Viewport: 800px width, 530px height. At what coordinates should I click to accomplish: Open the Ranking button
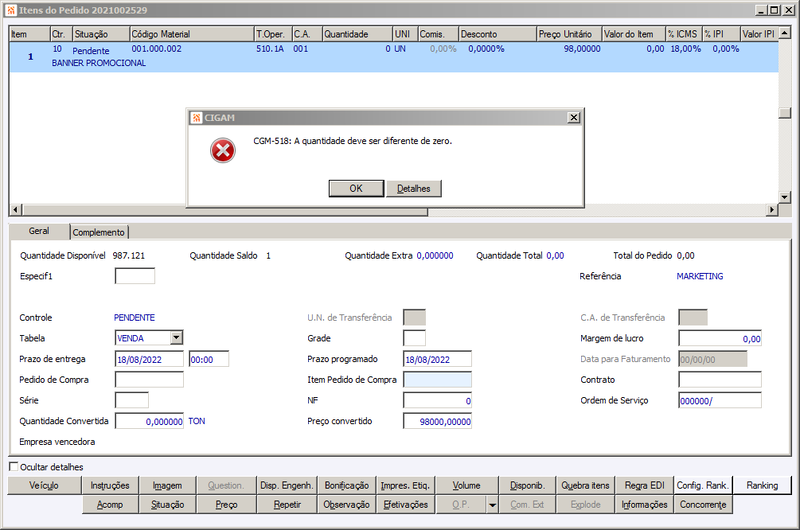point(762,485)
